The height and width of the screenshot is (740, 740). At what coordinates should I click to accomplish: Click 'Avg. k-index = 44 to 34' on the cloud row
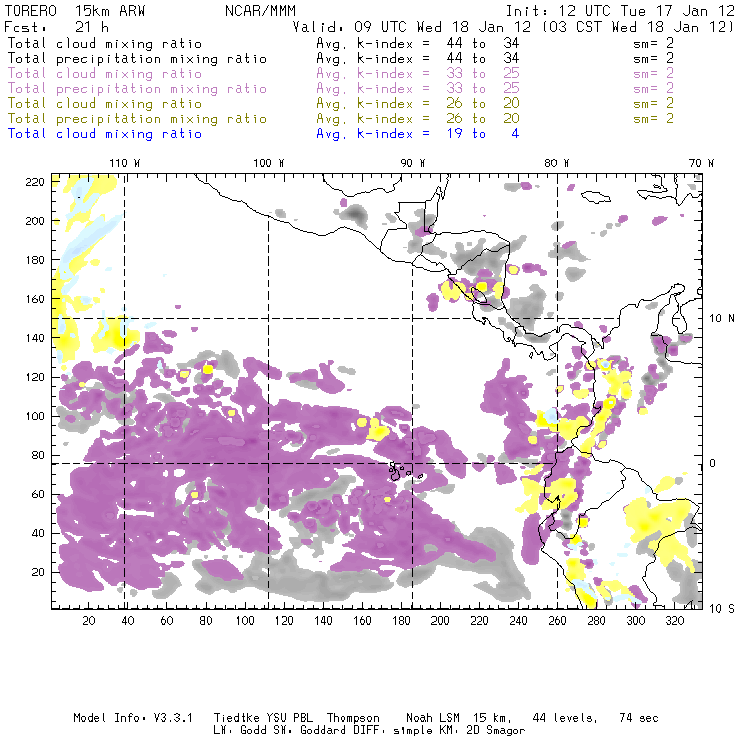tap(418, 43)
